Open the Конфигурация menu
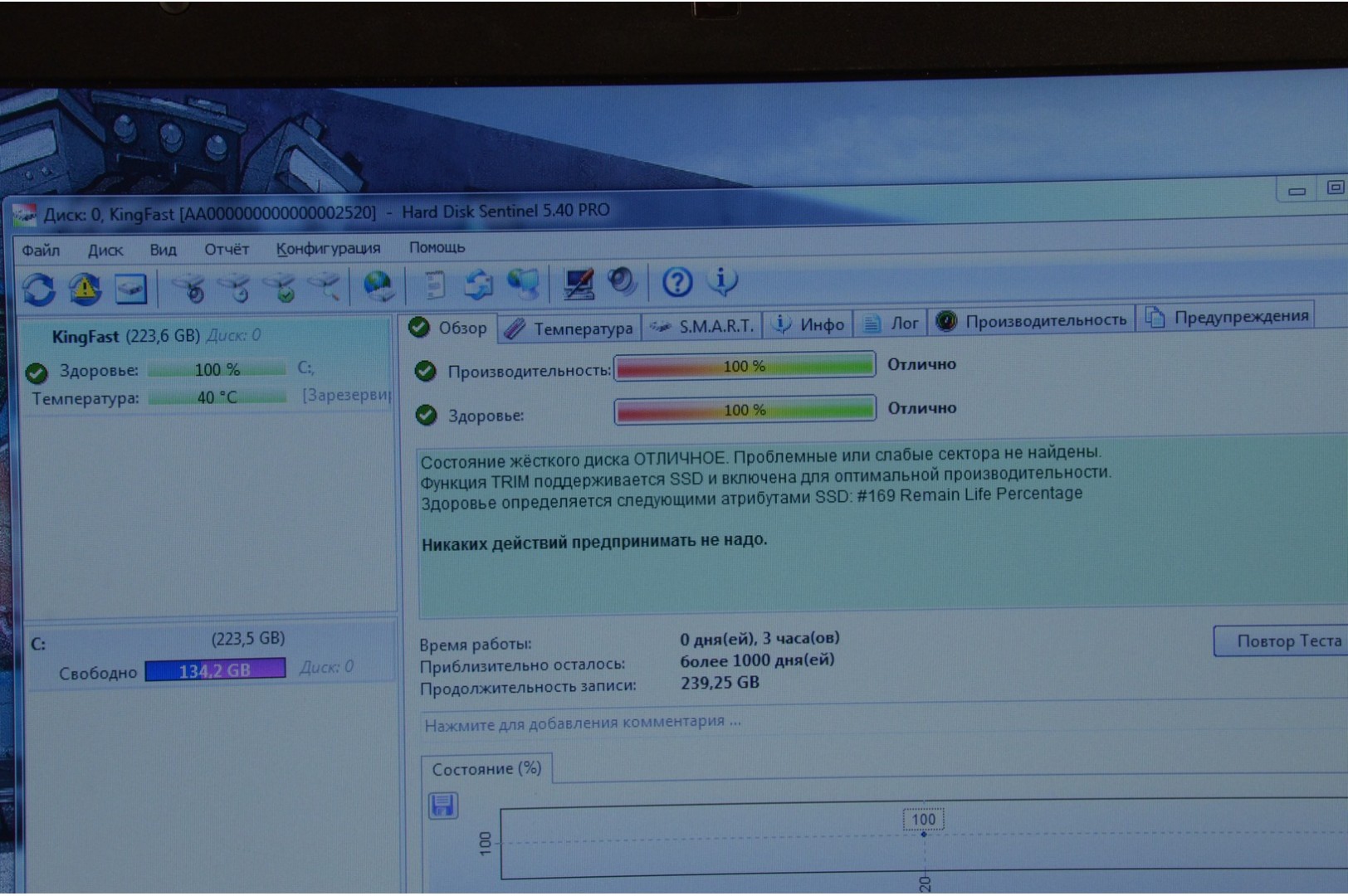Screen dimensions: 1348x896 click(x=328, y=248)
